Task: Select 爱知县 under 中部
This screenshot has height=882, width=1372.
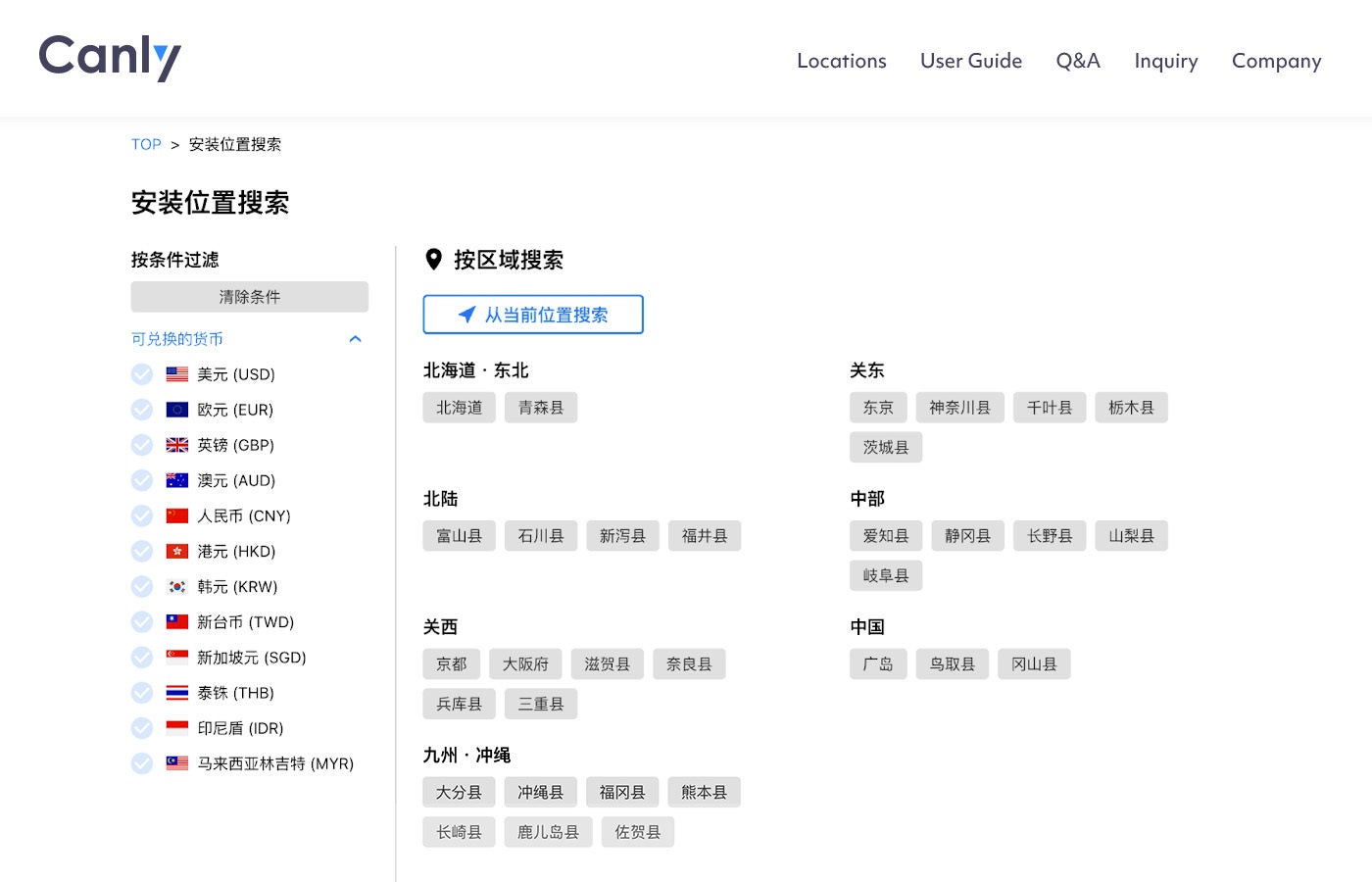Action: (886, 536)
